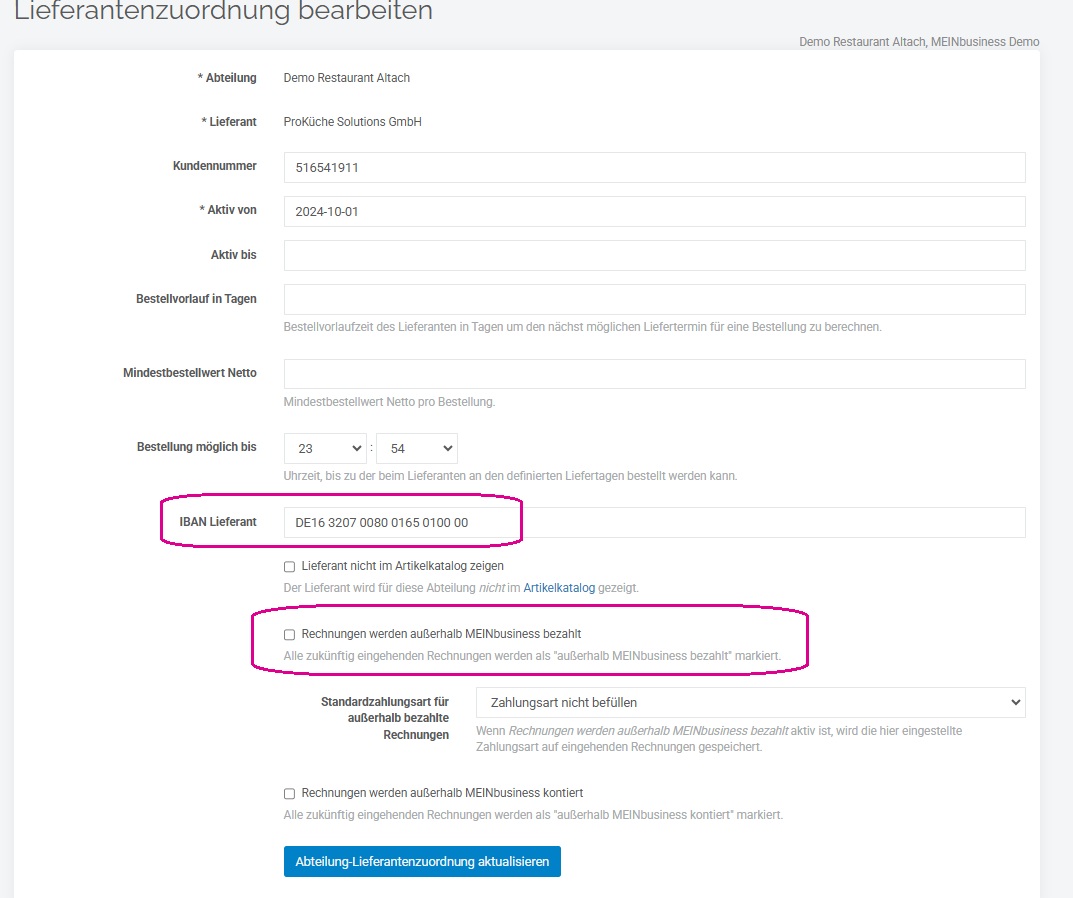Focus the empty Aktiv bis field

click(654, 255)
